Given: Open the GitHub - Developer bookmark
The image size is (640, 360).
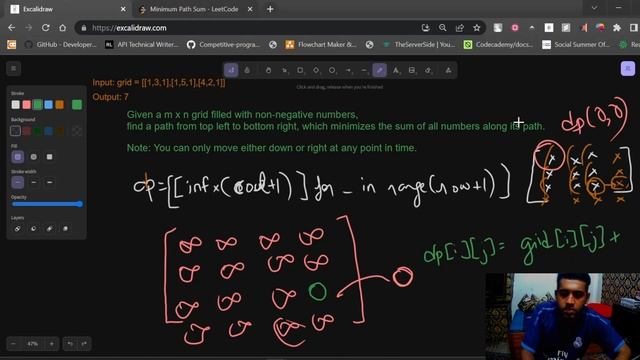Looking at the screenshot, I should (x=60, y=44).
